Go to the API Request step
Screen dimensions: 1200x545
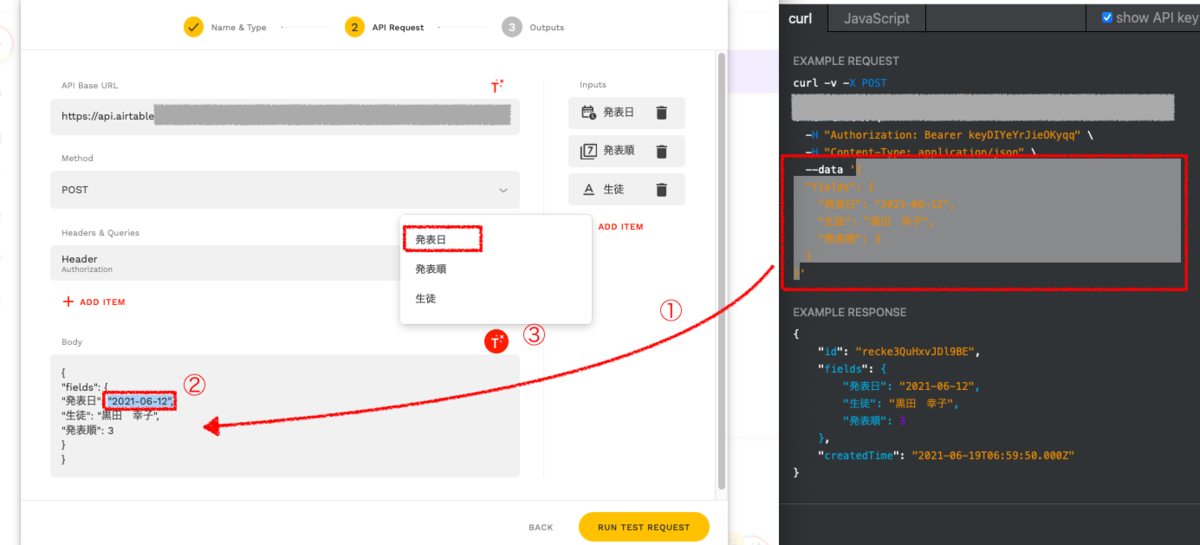point(385,27)
